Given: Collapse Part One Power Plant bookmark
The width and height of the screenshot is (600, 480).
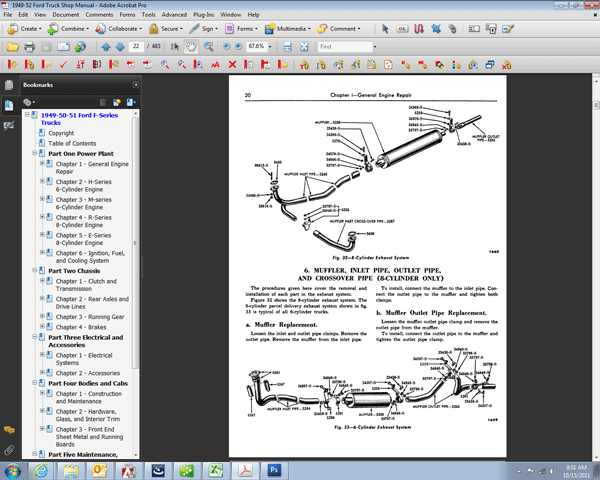Looking at the screenshot, I should (x=34, y=153).
